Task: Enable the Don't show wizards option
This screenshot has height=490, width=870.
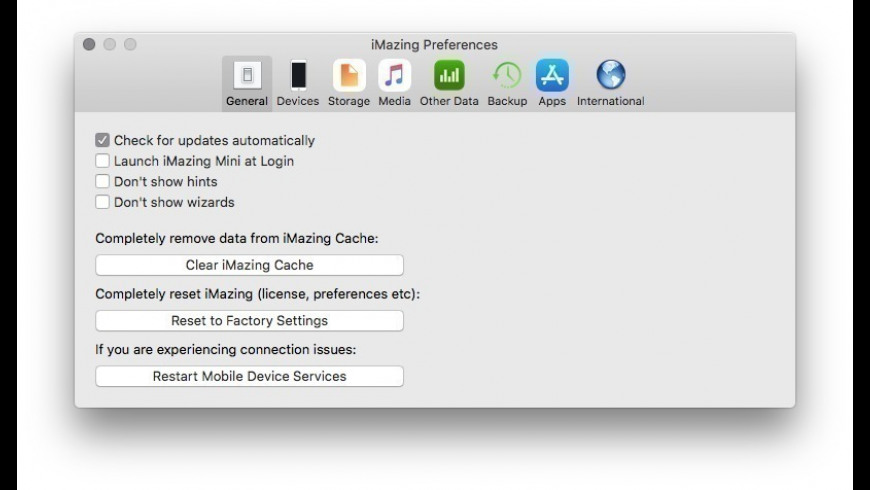Action: click(x=102, y=202)
